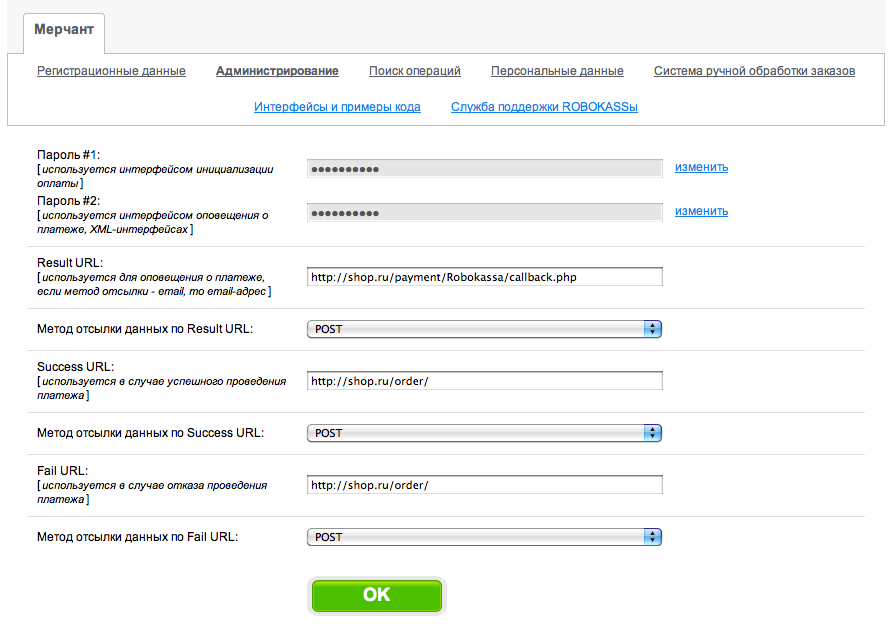This screenshot has width=893, height=624.
Task: Click the Пароль #1 password field
Action: pyautogui.click(x=484, y=169)
